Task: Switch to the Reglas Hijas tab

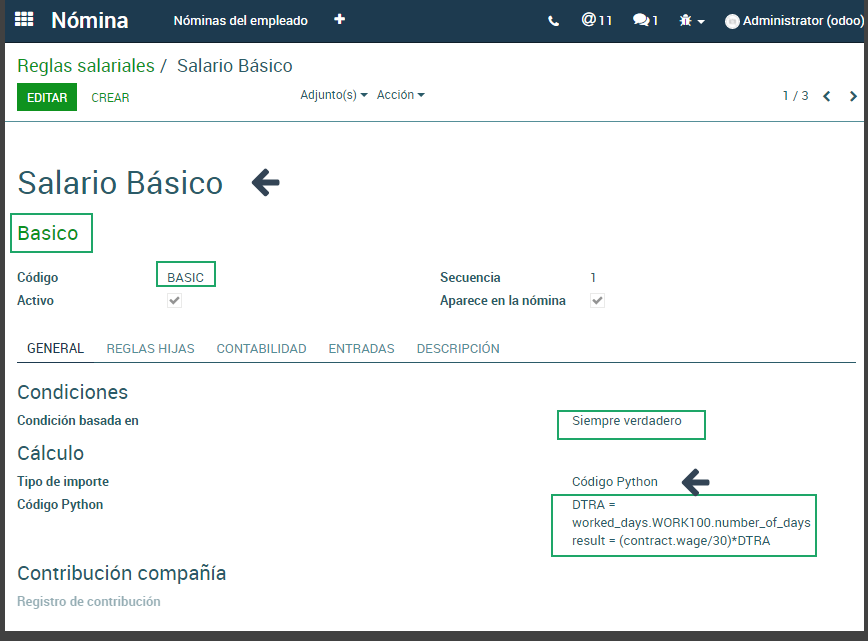Action: click(150, 349)
